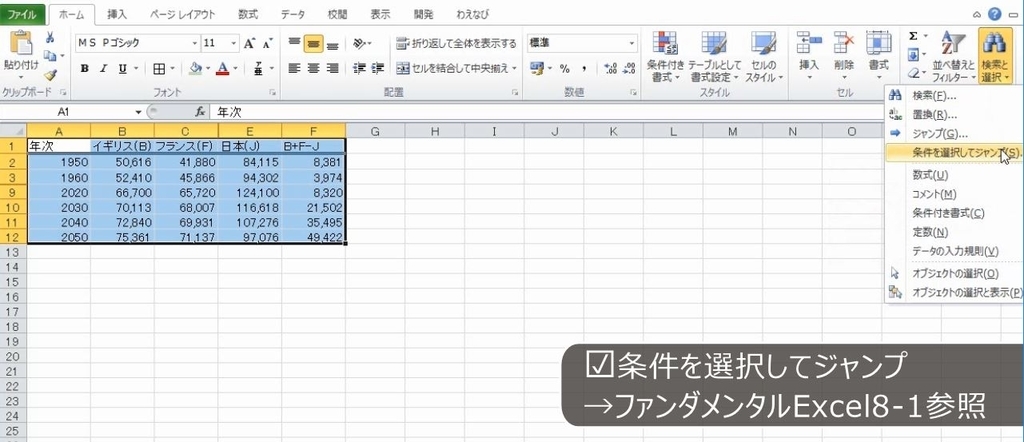The image size is (1024, 442).
Task: Click the AutoSum sigma icon
Action: coord(914,36)
